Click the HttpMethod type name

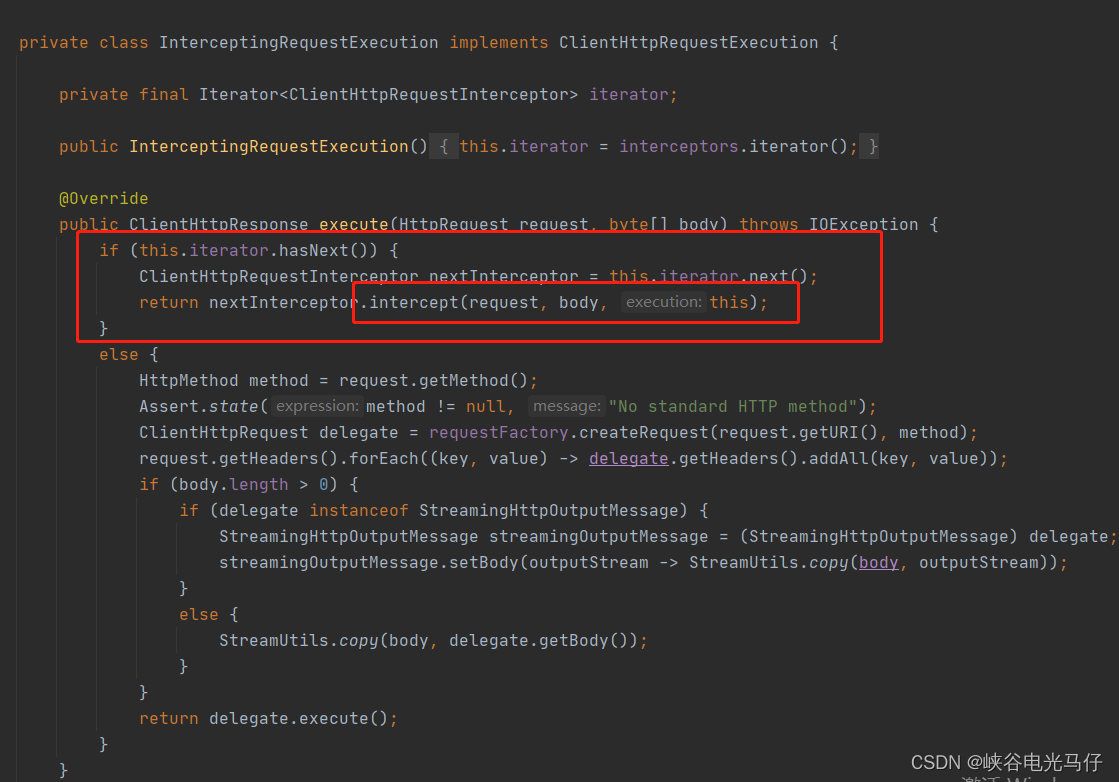coord(189,380)
